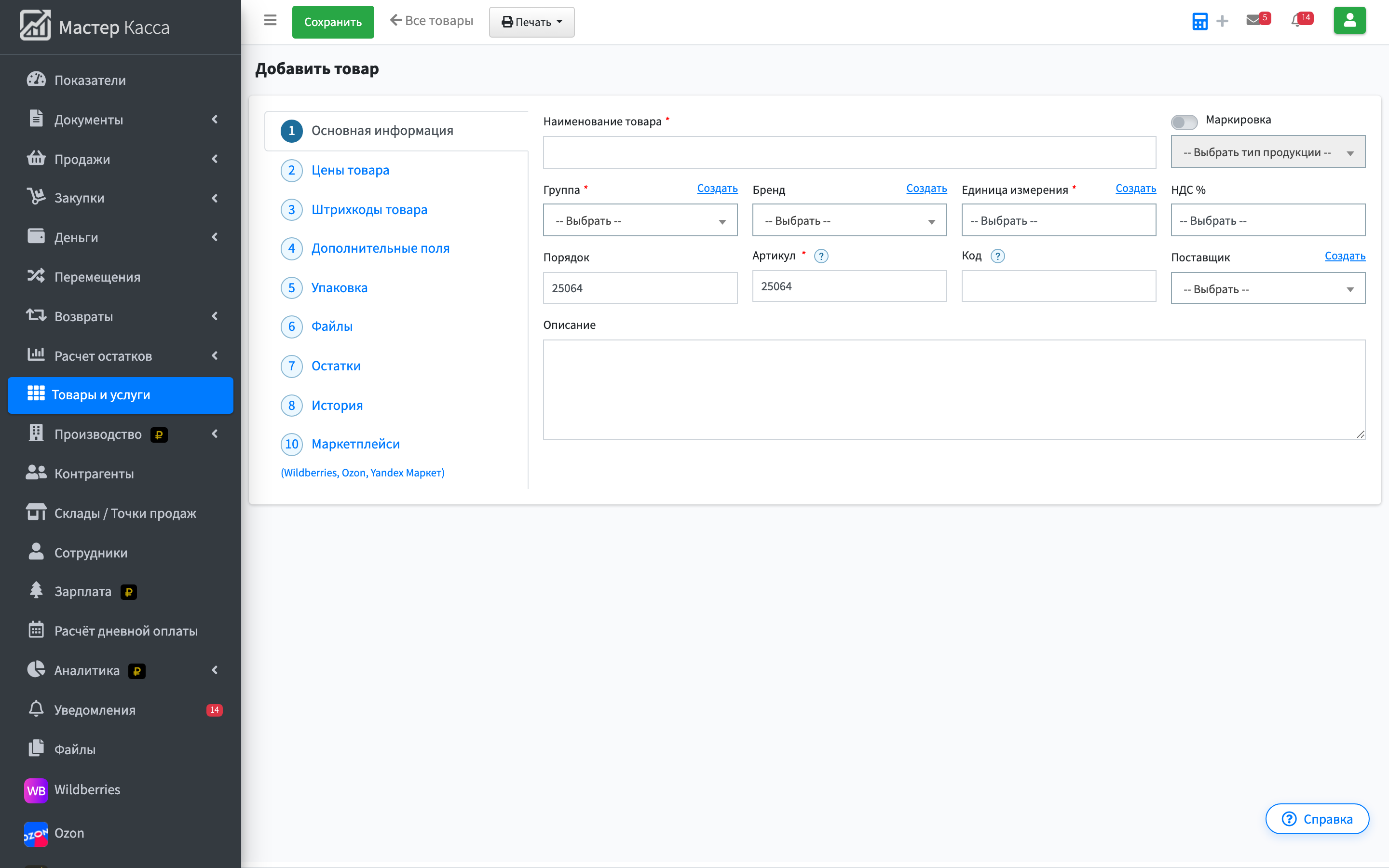
Task: Click the green Сохранить button
Action: point(333,22)
